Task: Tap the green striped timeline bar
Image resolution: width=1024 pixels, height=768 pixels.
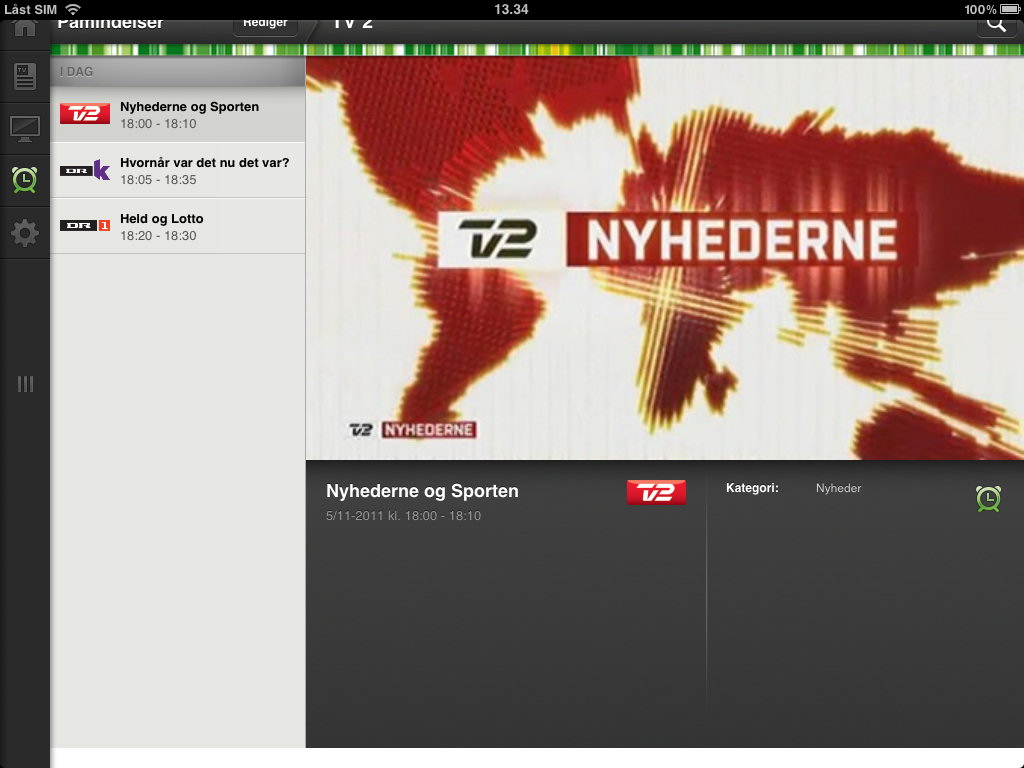Action: click(537, 50)
